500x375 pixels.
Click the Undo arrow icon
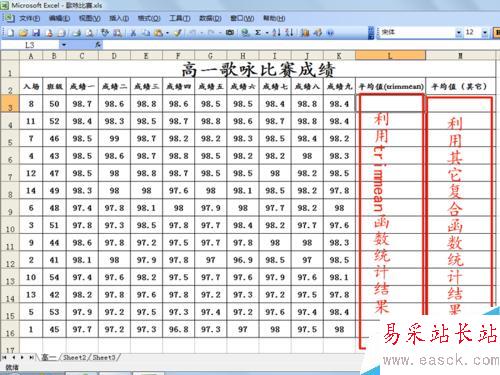[193, 33]
